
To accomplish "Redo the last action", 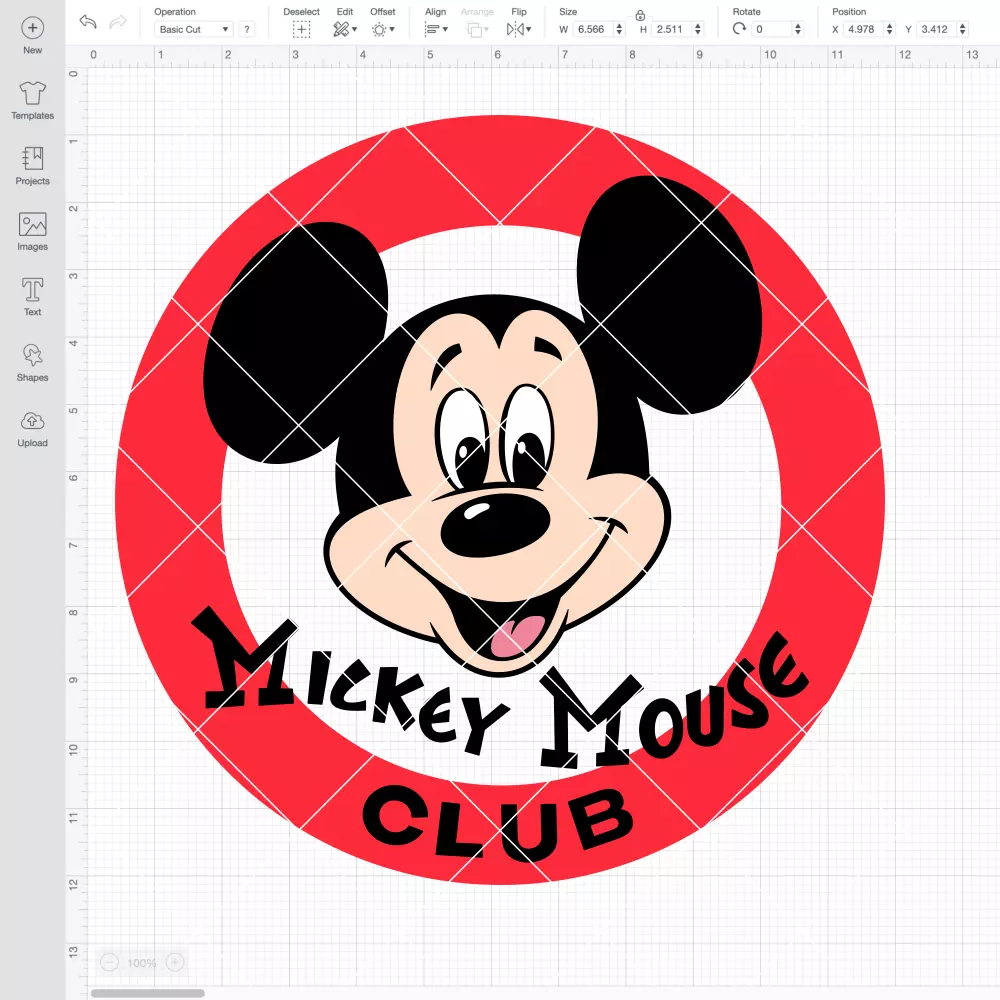I will pos(118,22).
